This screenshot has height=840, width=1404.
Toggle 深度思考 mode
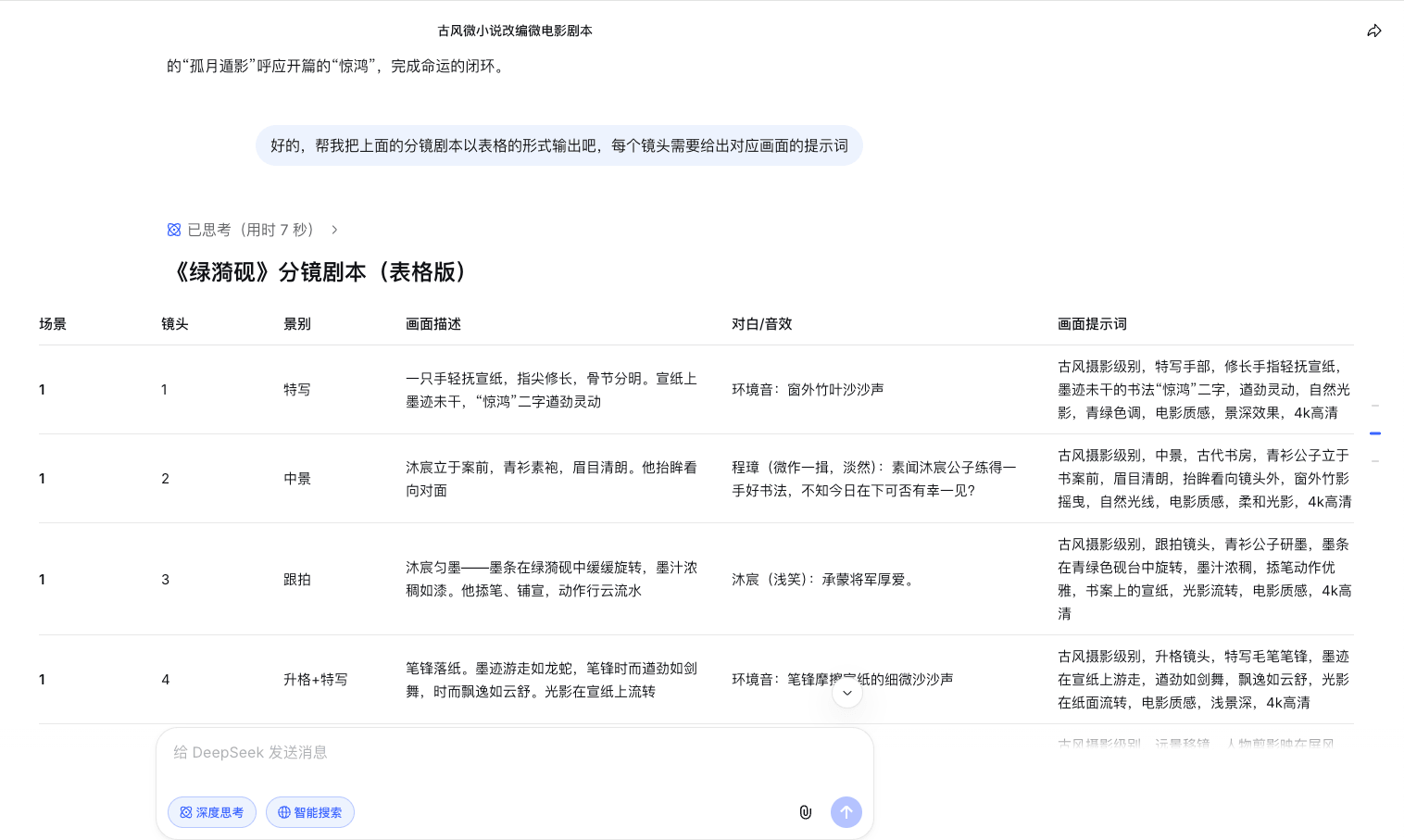(x=212, y=812)
